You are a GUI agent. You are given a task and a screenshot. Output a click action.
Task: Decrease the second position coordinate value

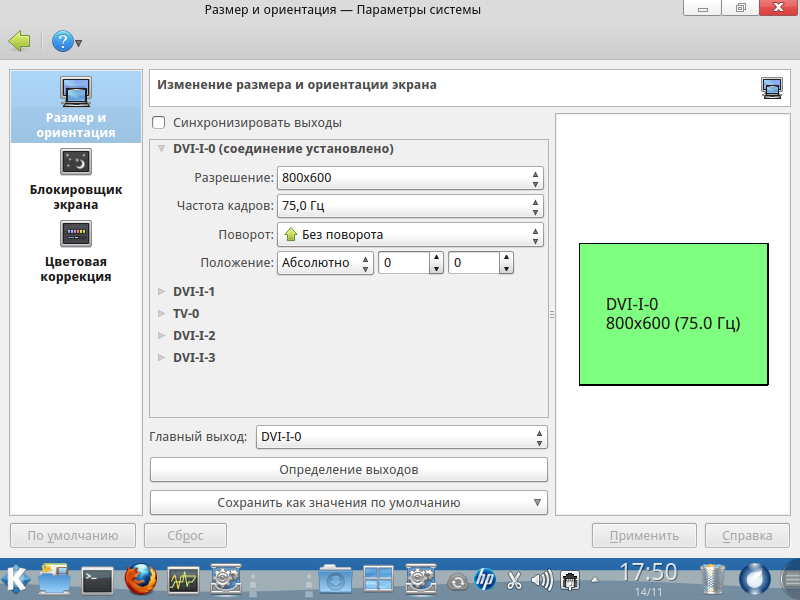(506, 268)
